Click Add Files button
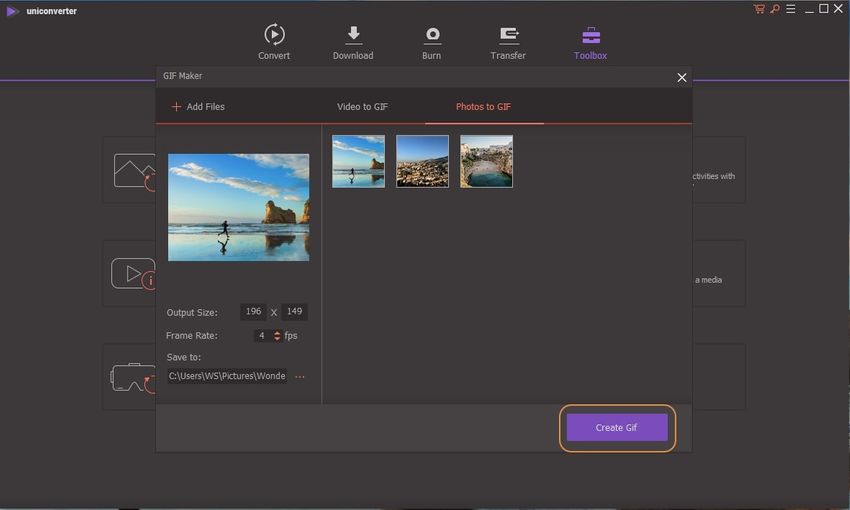This screenshot has height=510, width=850. (x=198, y=107)
